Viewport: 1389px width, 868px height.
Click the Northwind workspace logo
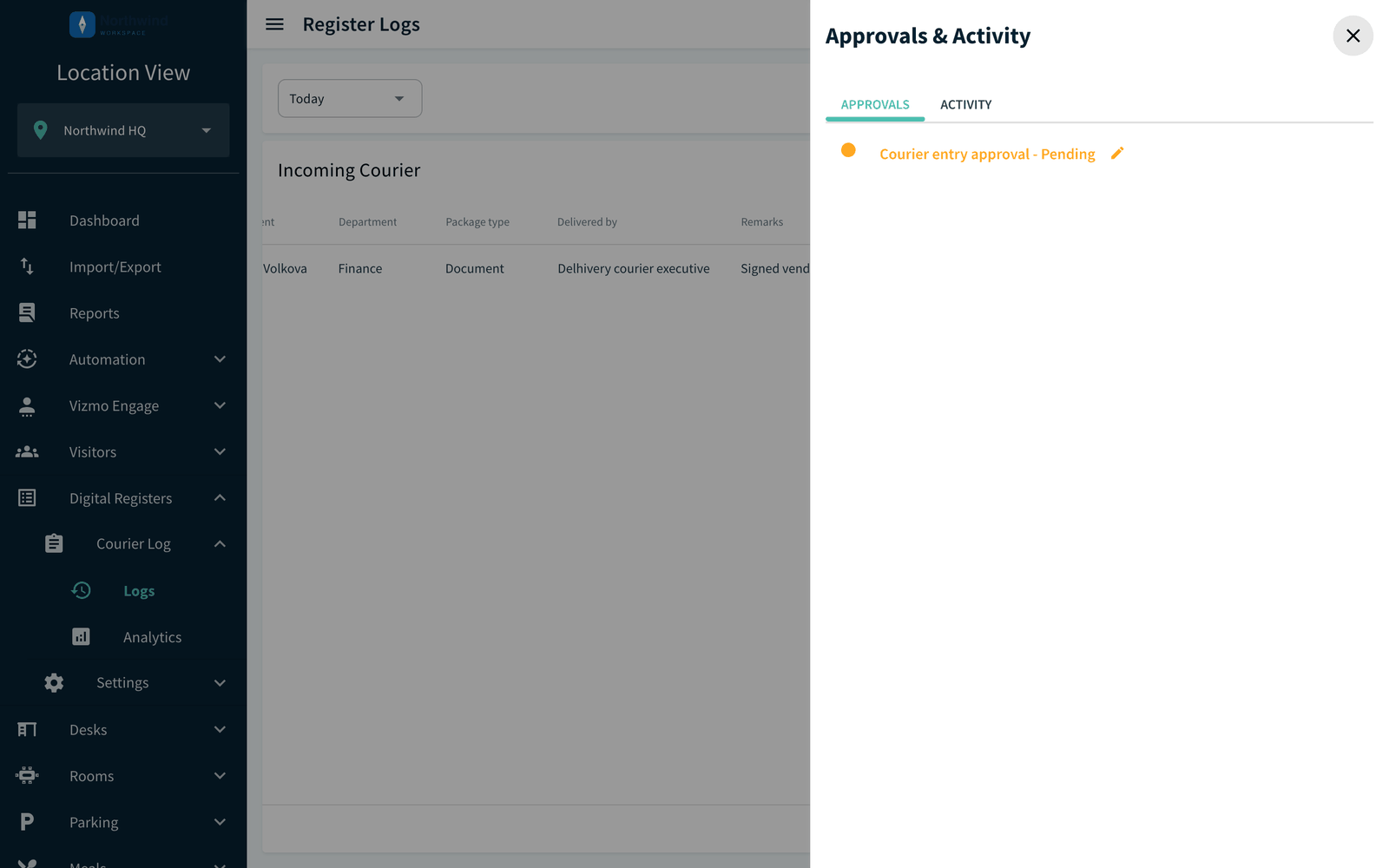coord(119,24)
